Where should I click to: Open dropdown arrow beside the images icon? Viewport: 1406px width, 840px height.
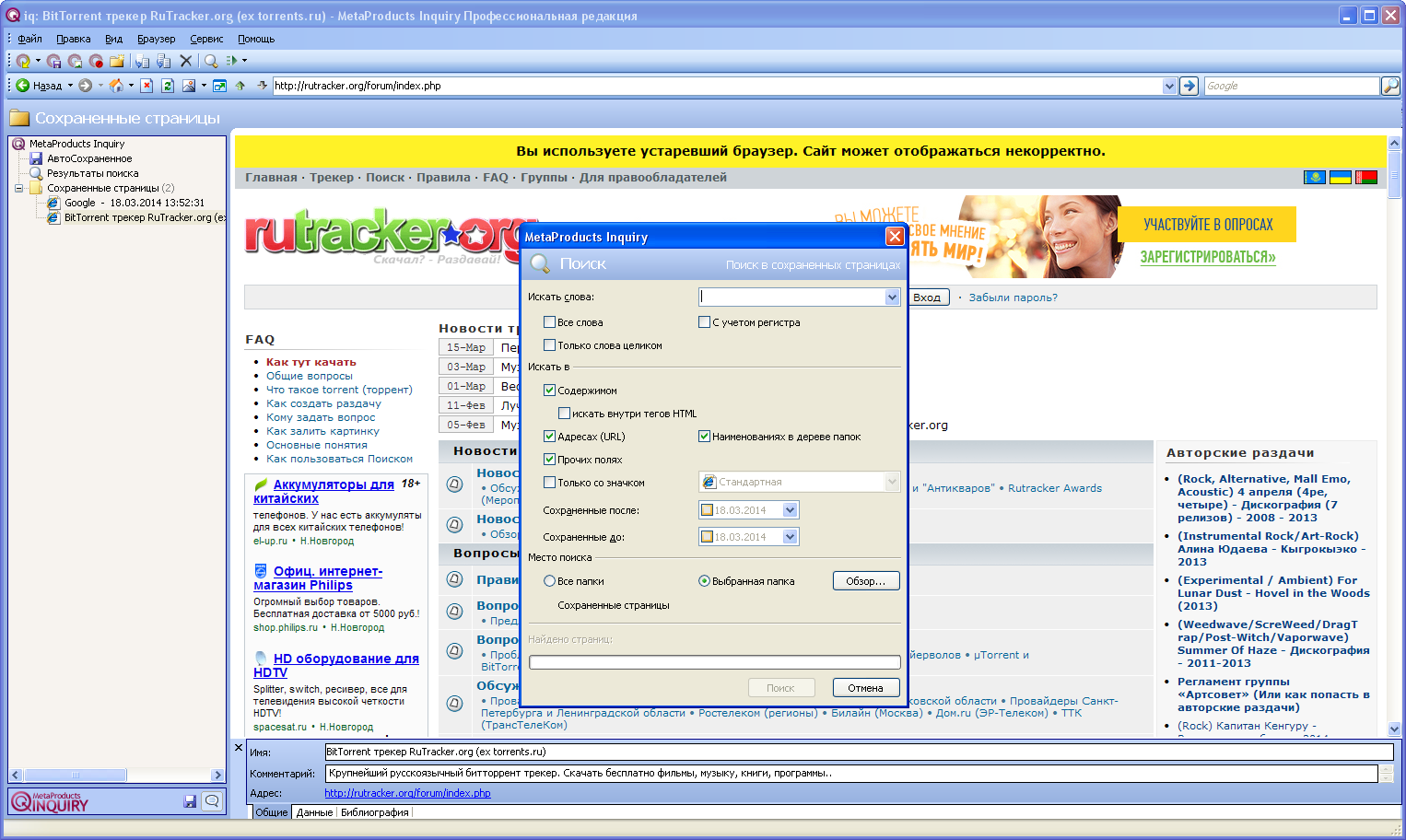coord(203,86)
